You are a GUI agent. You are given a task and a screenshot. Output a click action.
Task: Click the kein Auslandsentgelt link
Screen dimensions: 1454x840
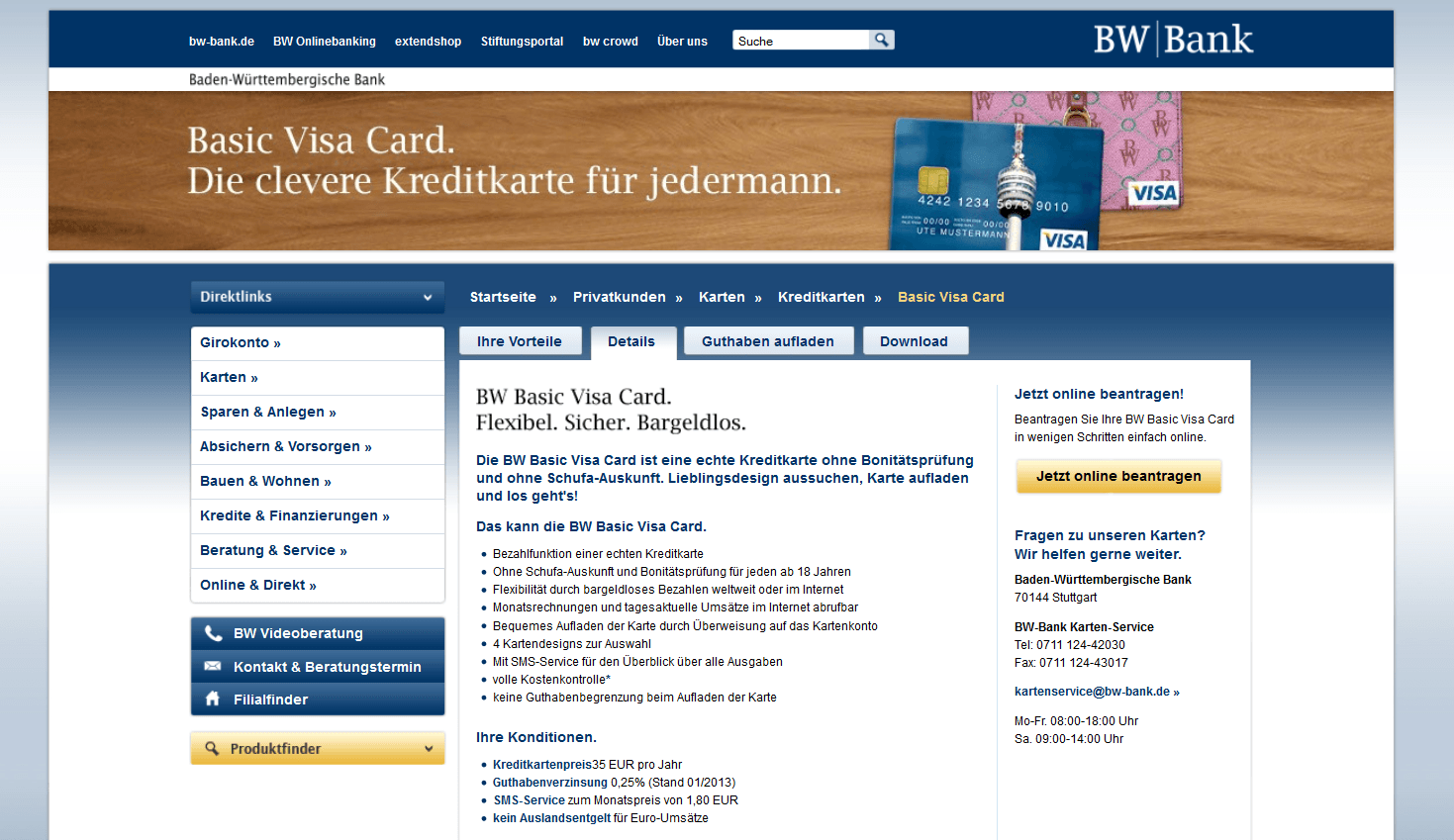coord(552,818)
